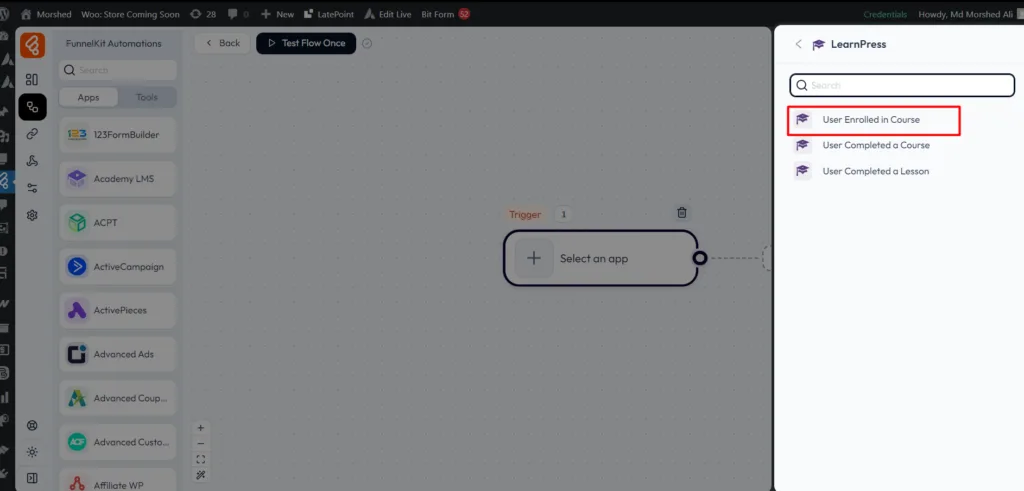Select the active flows icon in sidebar
The width and height of the screenshot is (1024, 491).
32,107
